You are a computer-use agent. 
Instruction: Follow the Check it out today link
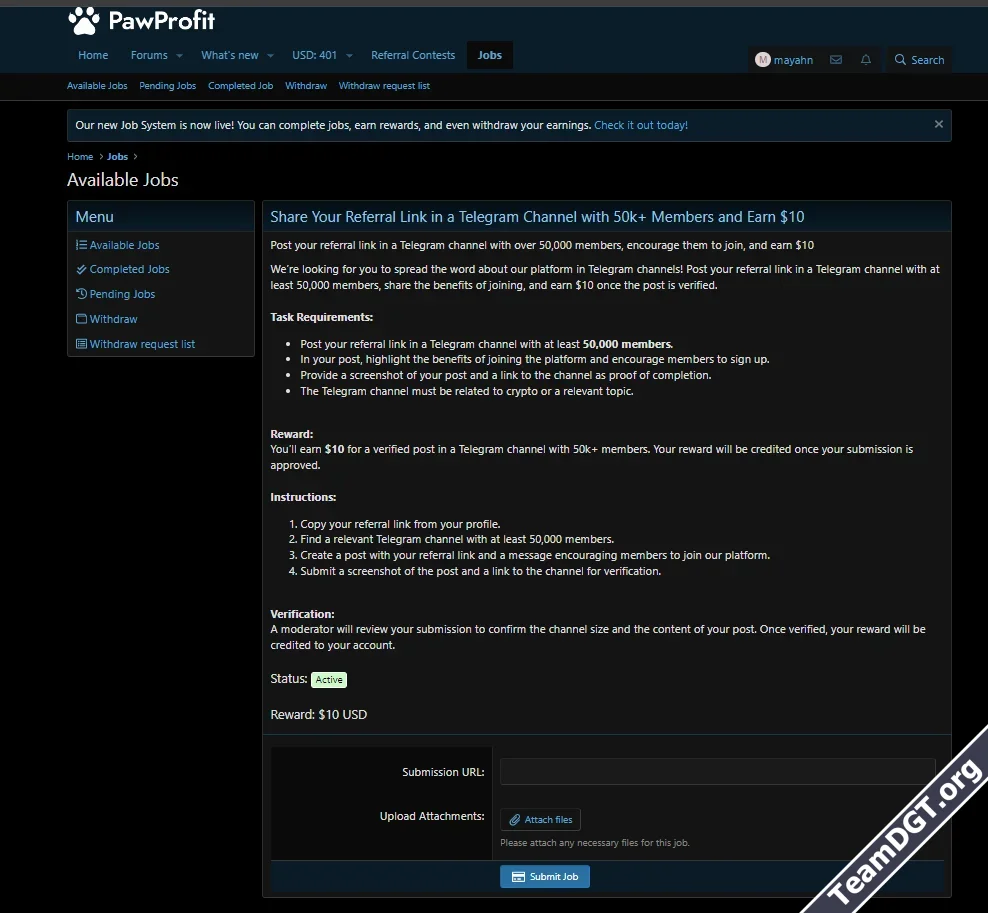pyautogui.click(x=640, y=126)
